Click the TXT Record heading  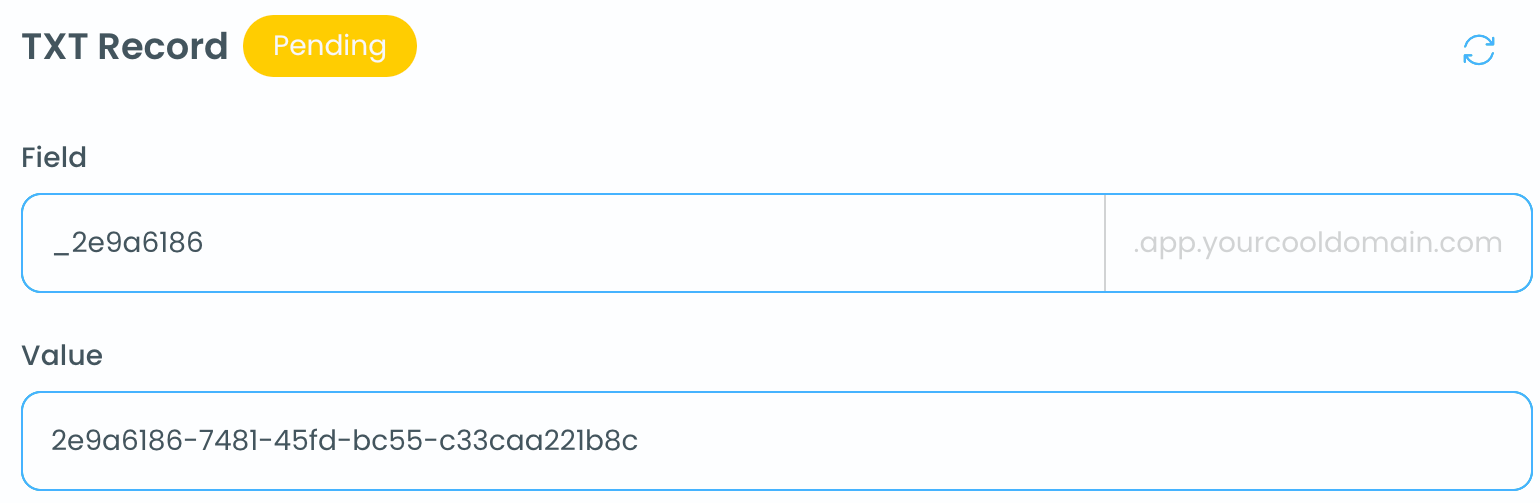click(125, 47)
